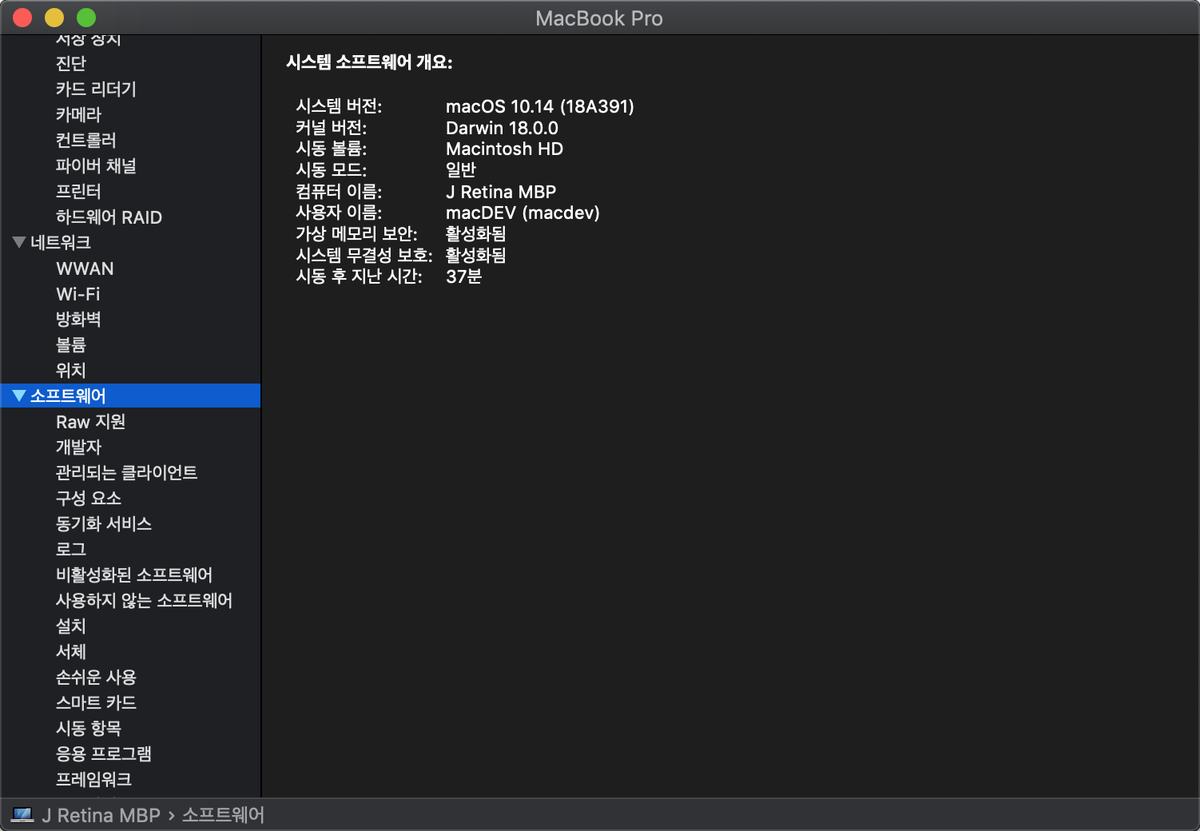Select Wi-Fi in the sidebar
This screenshot has width=1200, height=831.
coord(78,294)
